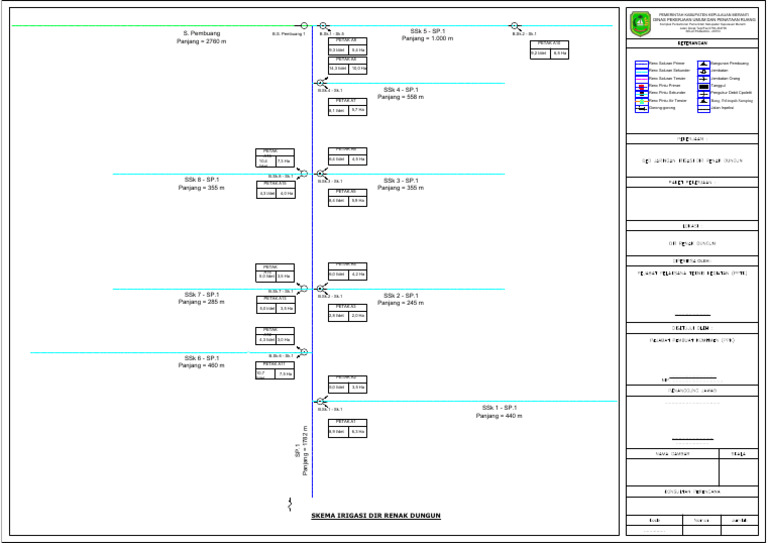The height and width of the screenshot is (543, 768).
Task: Click the gate symbol on SSk 4 branch
Action: tap(320, 83)
